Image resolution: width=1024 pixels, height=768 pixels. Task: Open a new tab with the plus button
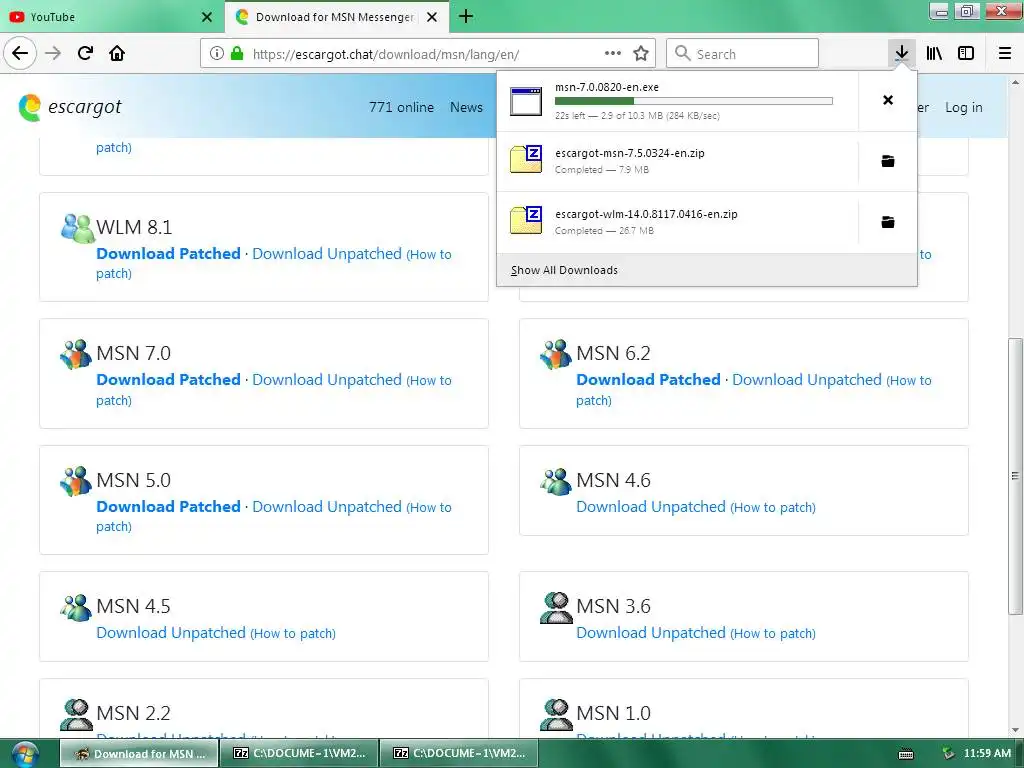[x=466, y=16]
